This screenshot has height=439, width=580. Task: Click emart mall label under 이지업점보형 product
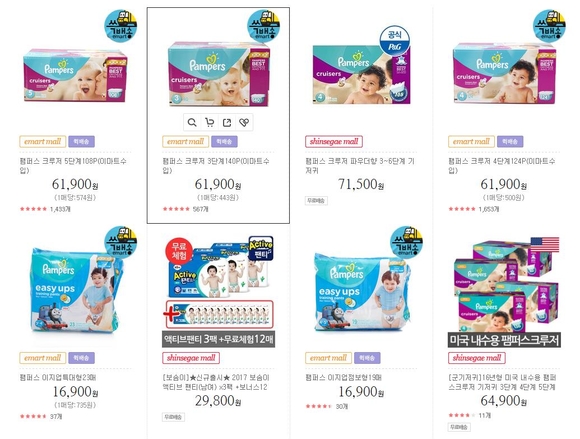328,358
